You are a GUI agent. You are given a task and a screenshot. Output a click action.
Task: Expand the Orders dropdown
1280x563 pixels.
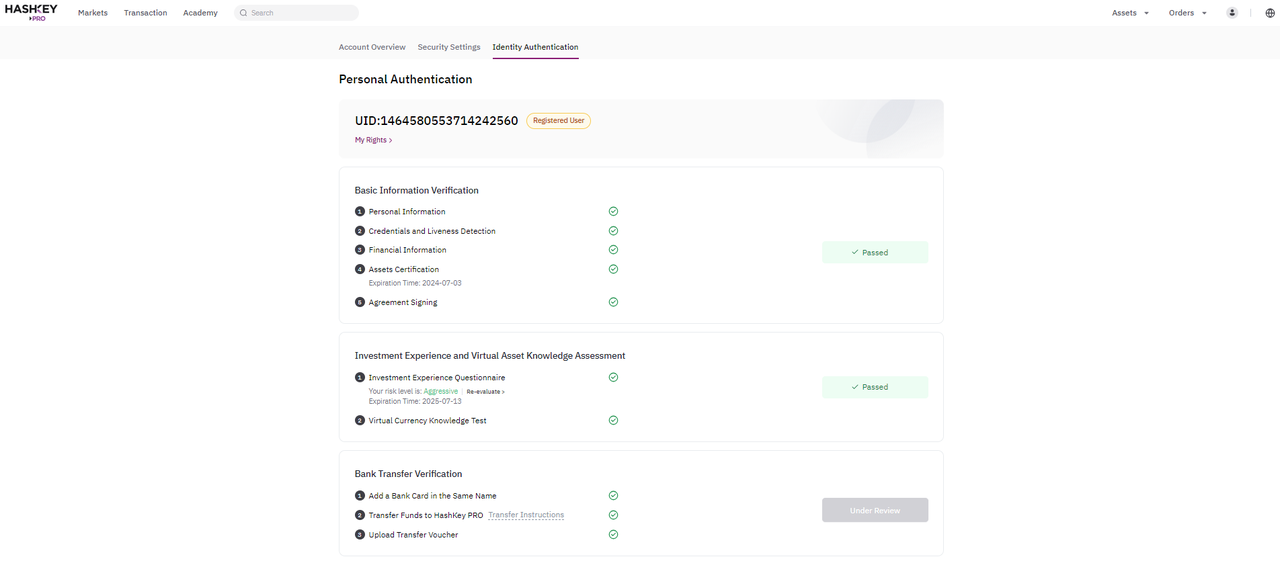click(x=1188, y=13)
